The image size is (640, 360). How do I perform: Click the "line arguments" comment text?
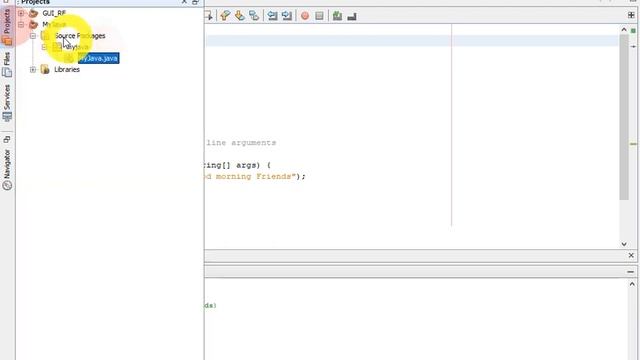coord(241,143)
